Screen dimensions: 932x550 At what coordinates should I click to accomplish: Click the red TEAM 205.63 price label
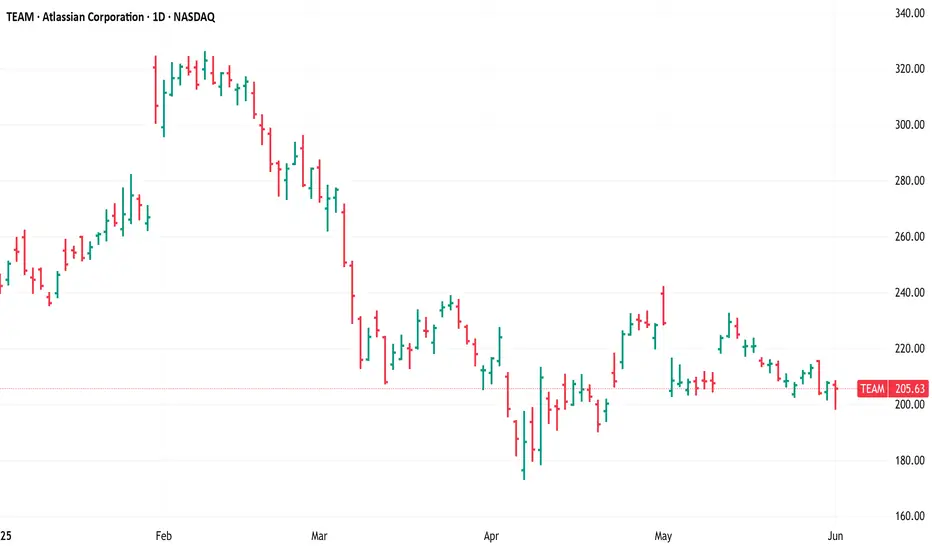click(892, 389)
